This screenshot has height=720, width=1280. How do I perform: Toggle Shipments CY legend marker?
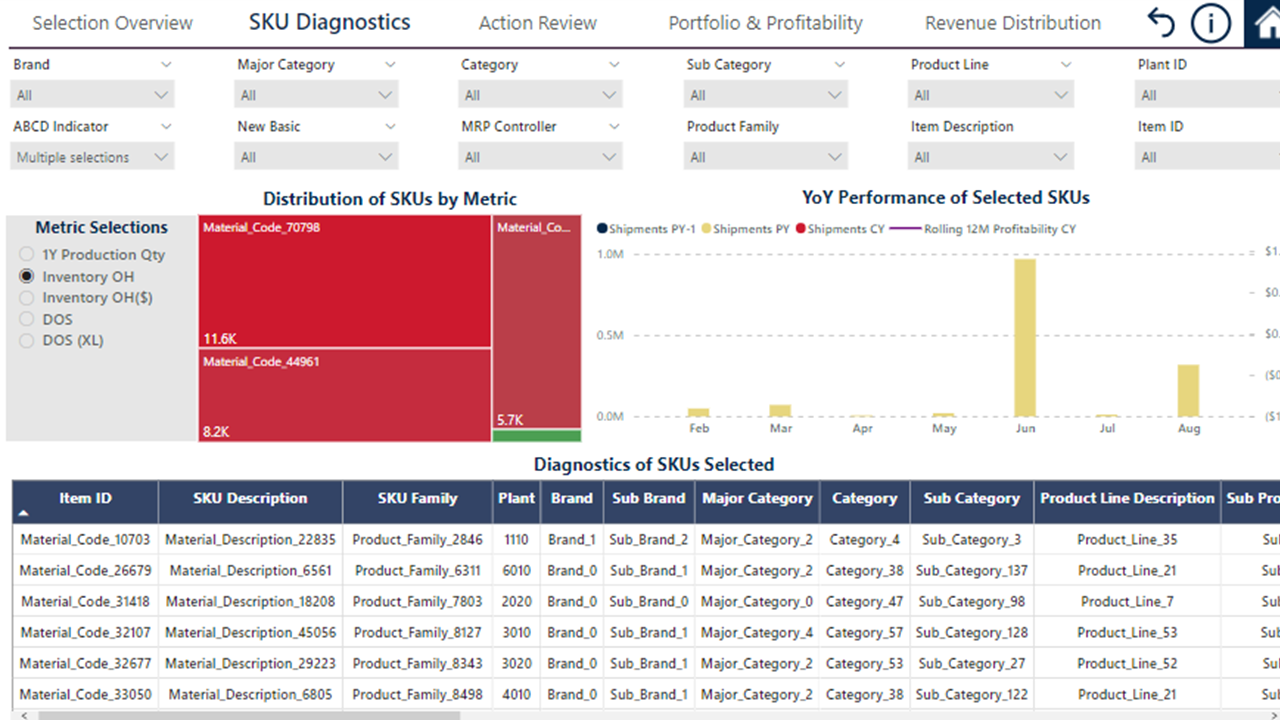(x=800, y=229)
